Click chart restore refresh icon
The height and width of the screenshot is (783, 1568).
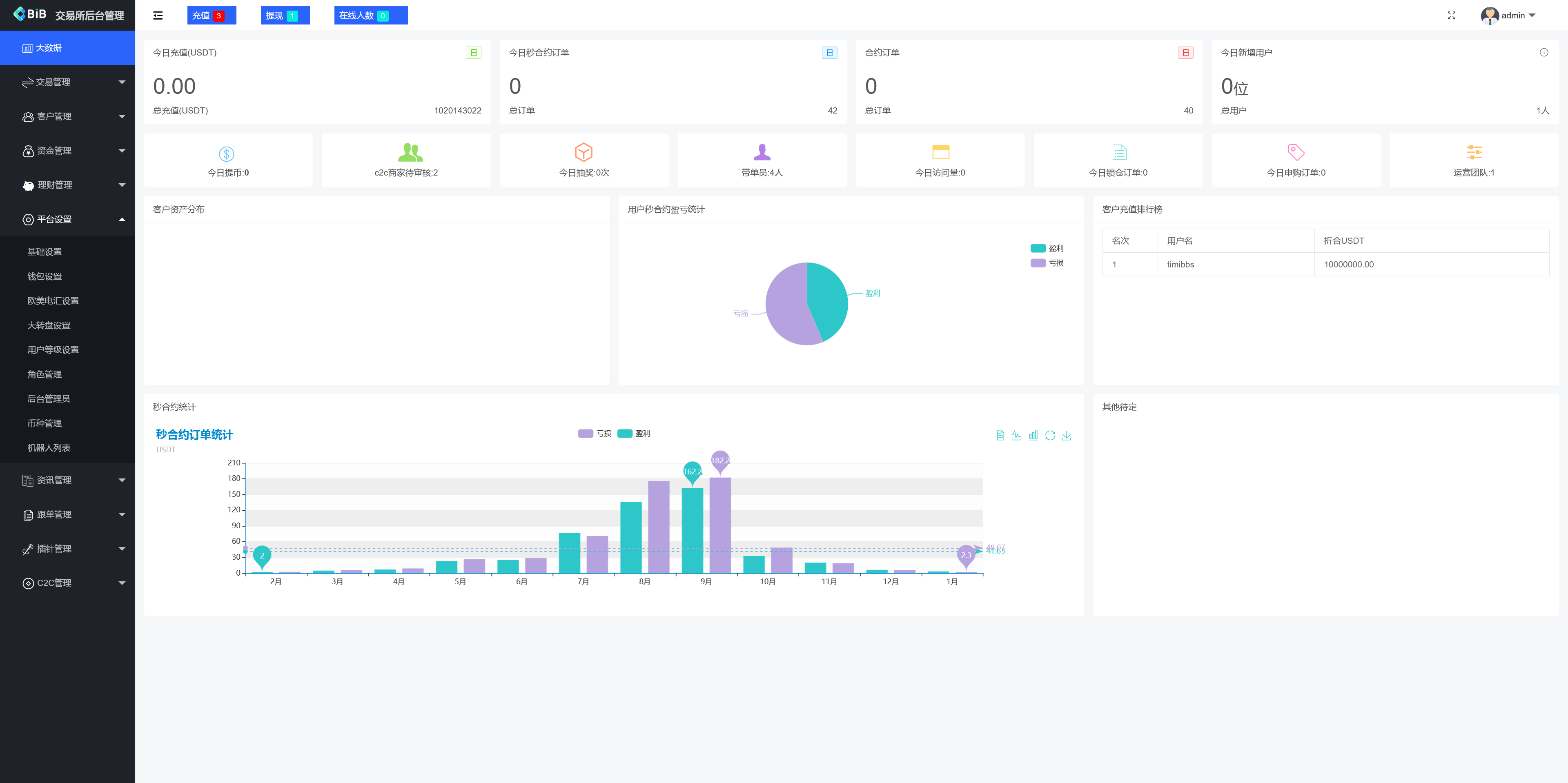click(x=1050, y=435)
